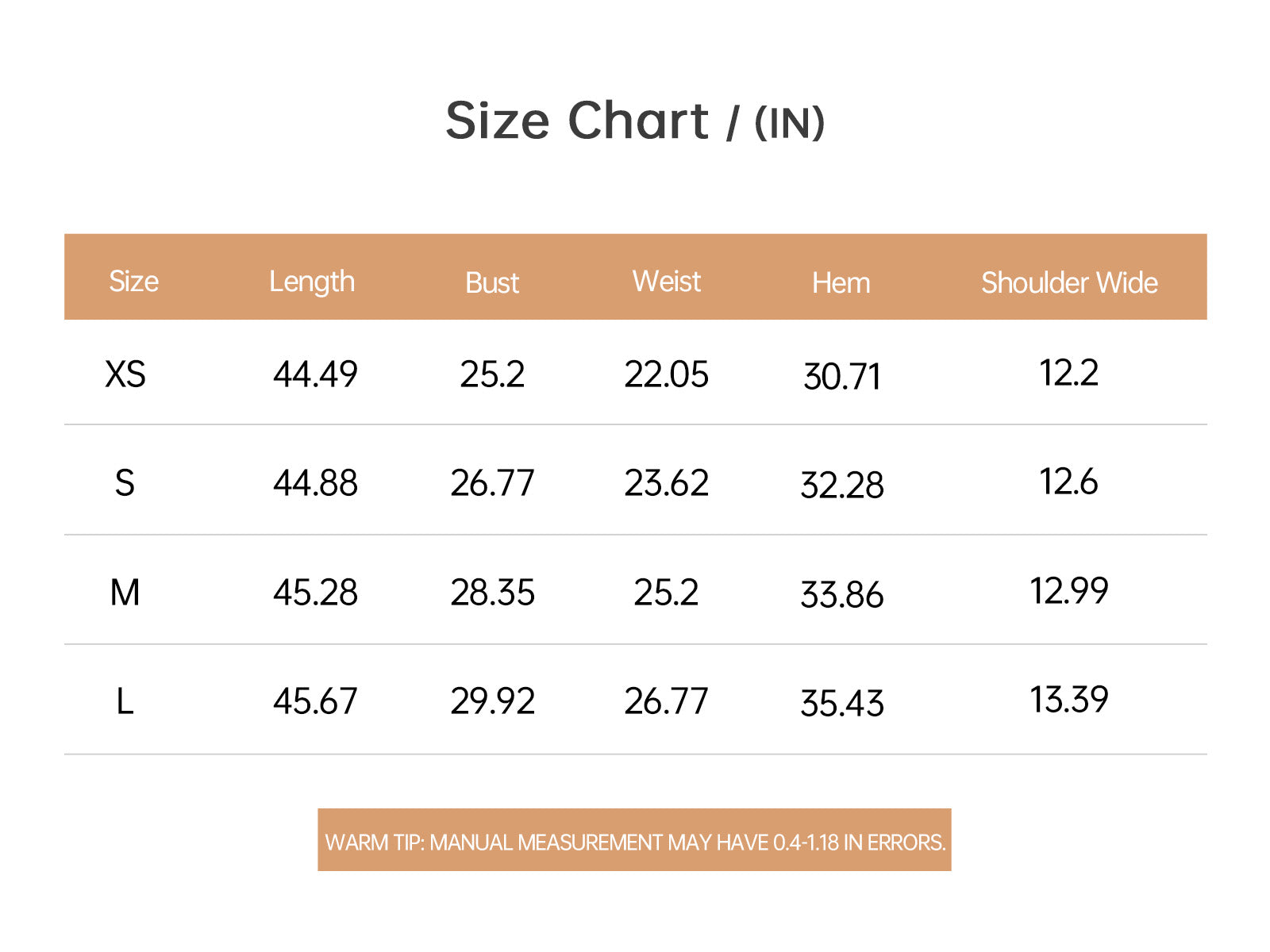Select the L hem value 35.43
1270x952 pixels.
(841, 704)
